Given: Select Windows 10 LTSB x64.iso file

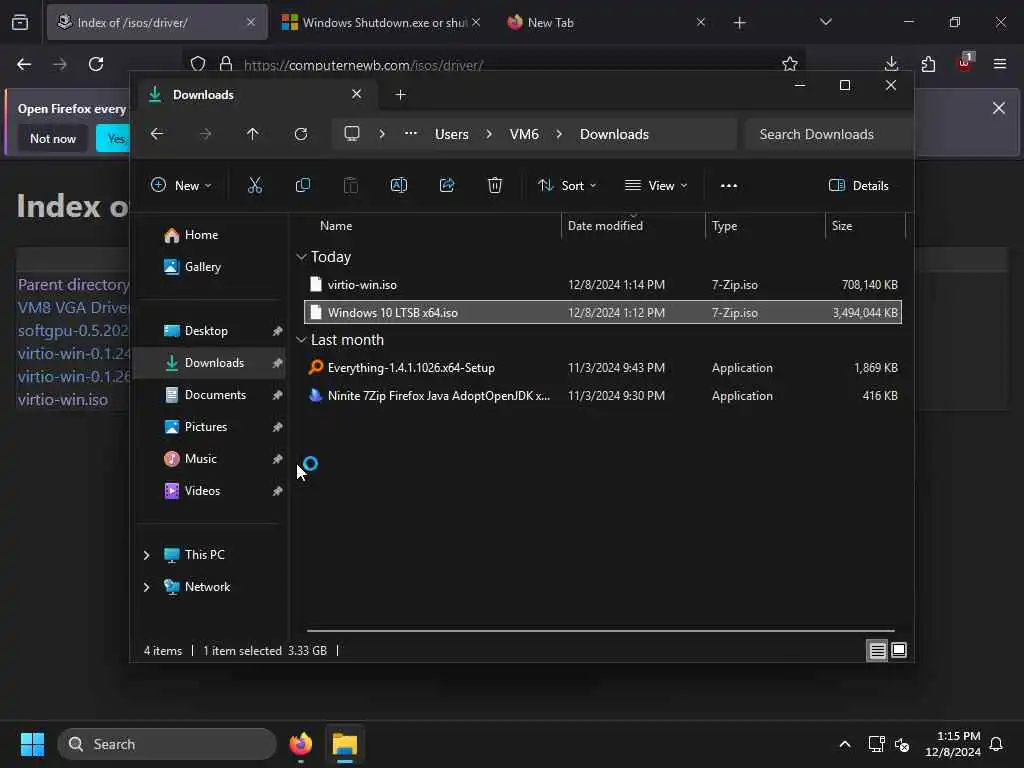Looking at the screenshot, I should [x=603, y=312].
